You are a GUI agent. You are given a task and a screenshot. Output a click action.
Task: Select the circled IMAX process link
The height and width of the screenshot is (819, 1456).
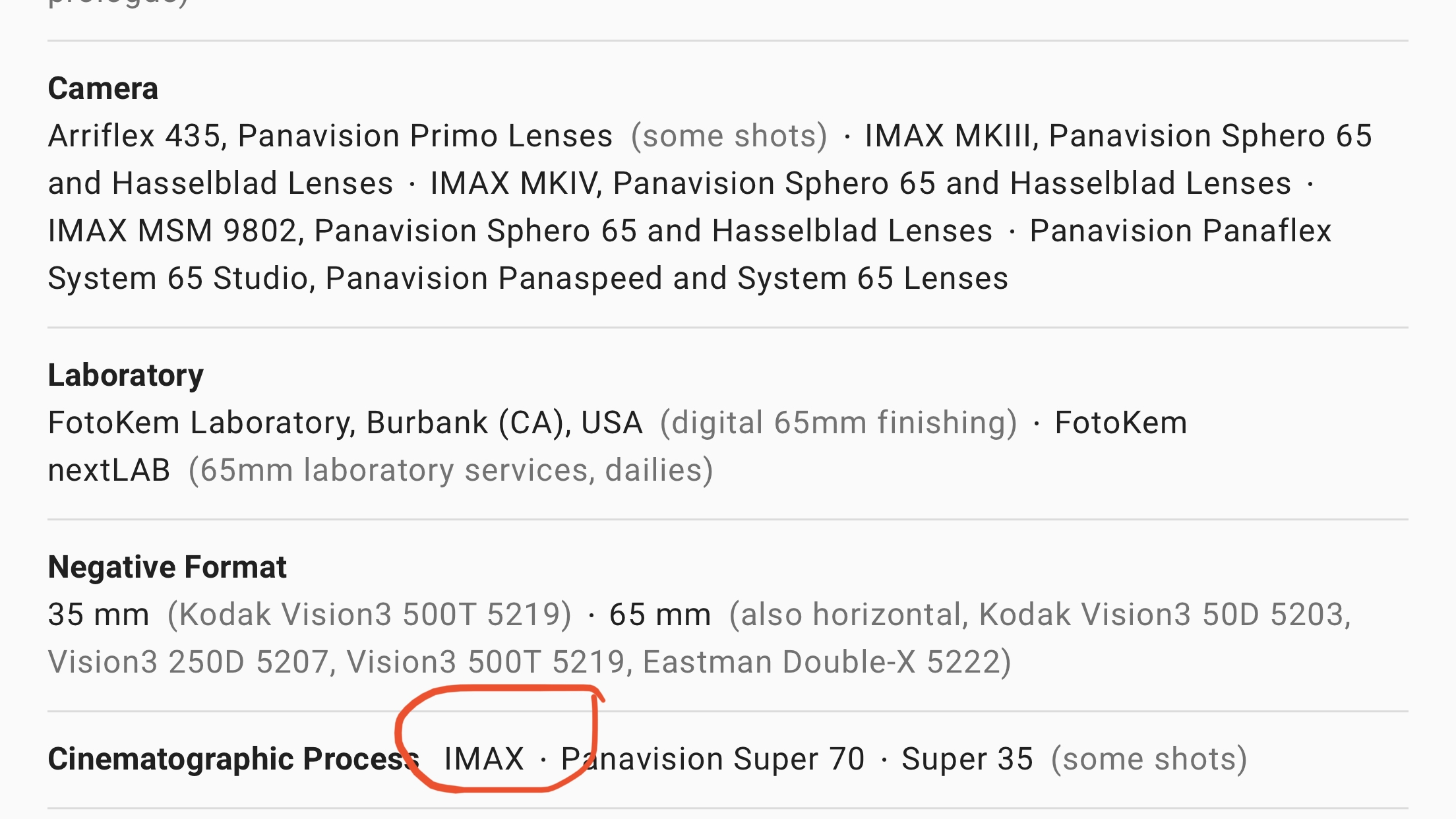click(484, 759)
